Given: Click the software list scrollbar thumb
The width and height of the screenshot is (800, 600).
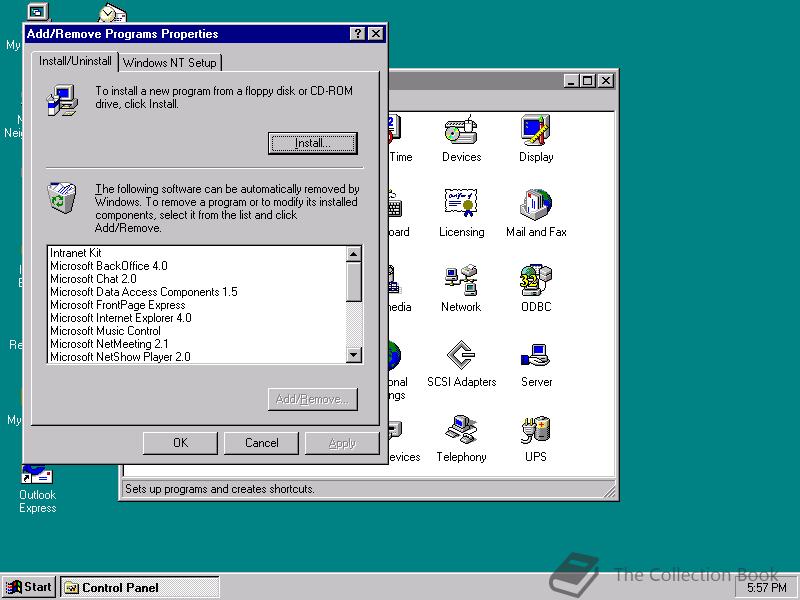Looking at the screenshot, I should [x=354, y=282].
